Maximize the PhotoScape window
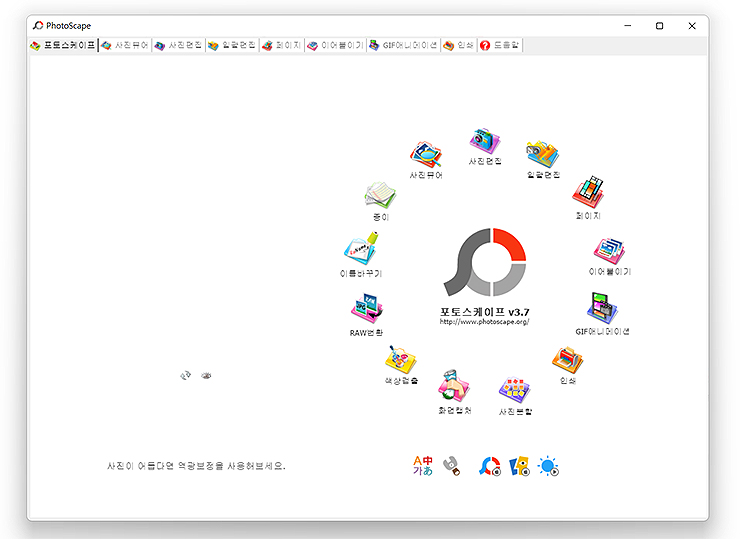 pos(659,26)
